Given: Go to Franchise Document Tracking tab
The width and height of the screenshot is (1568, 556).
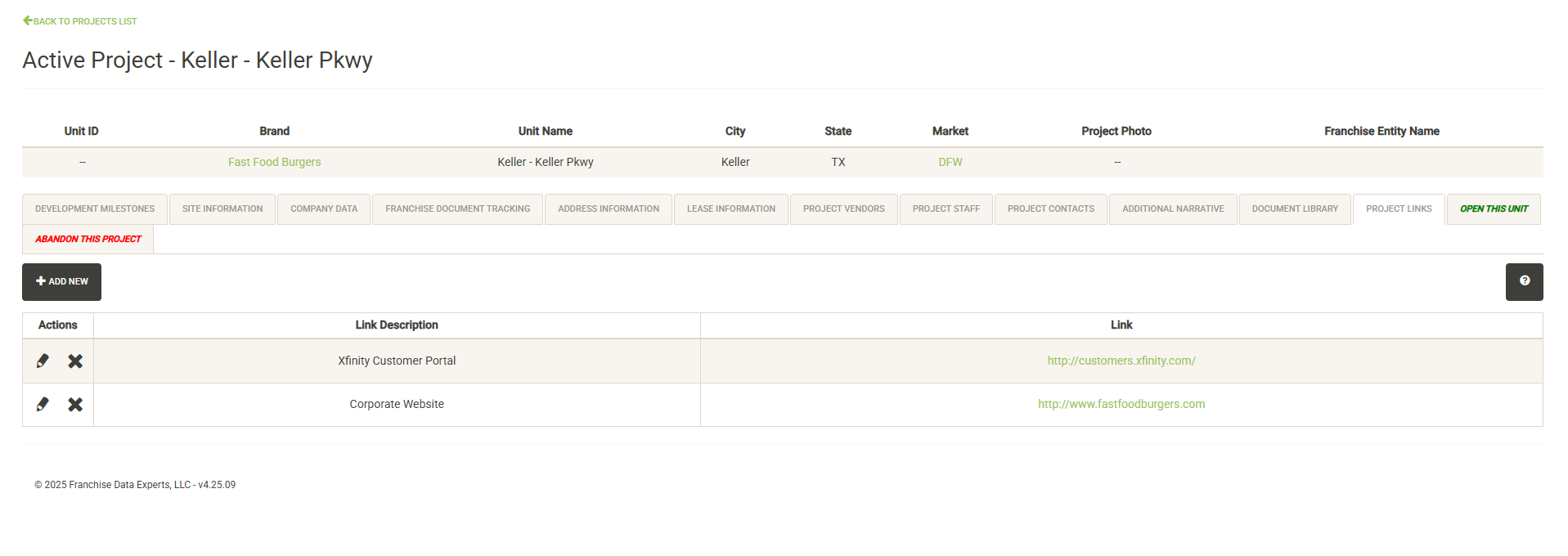Looking at the screenshot, I should click(457, 209).
